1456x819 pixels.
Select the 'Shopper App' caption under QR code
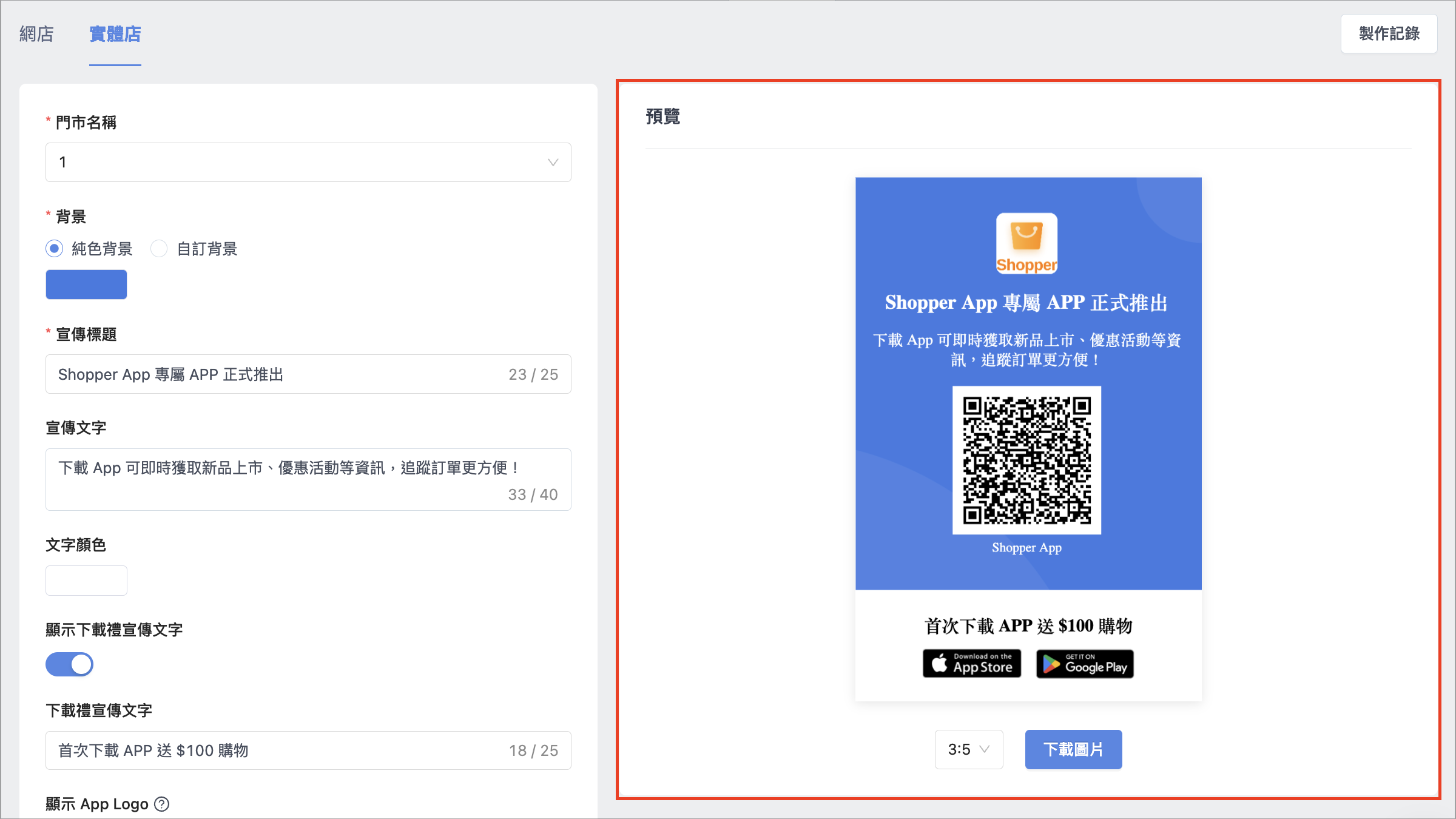point(1026,548)
